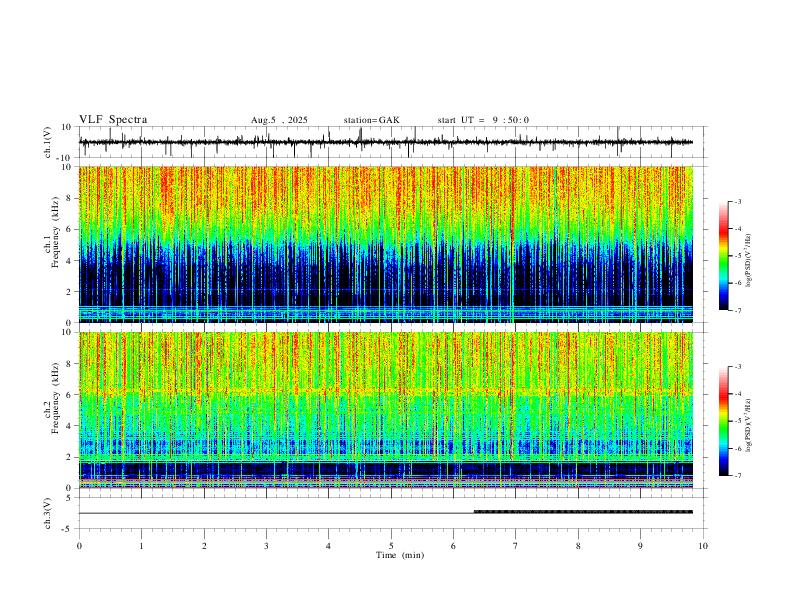Click the time axis tick label "5"
This screenshot has width=792, height=612.
[391, 546]
